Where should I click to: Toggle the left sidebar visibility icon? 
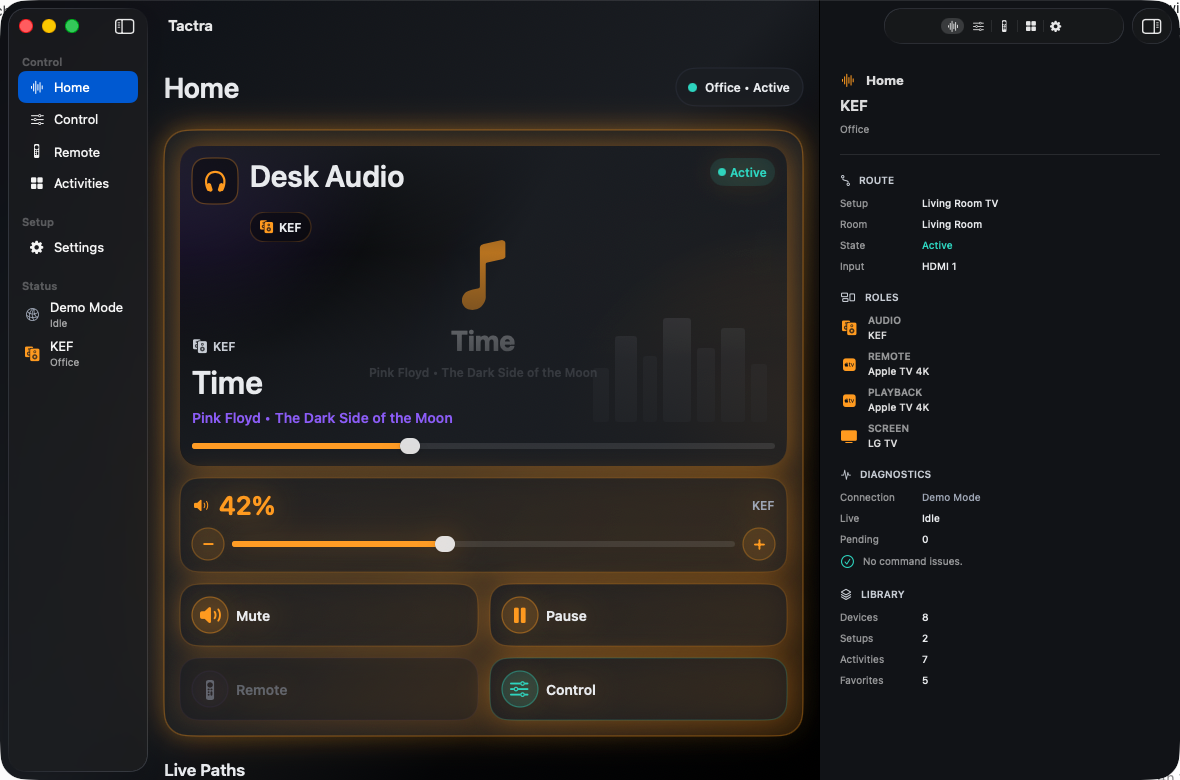click(x=124, y=26)
